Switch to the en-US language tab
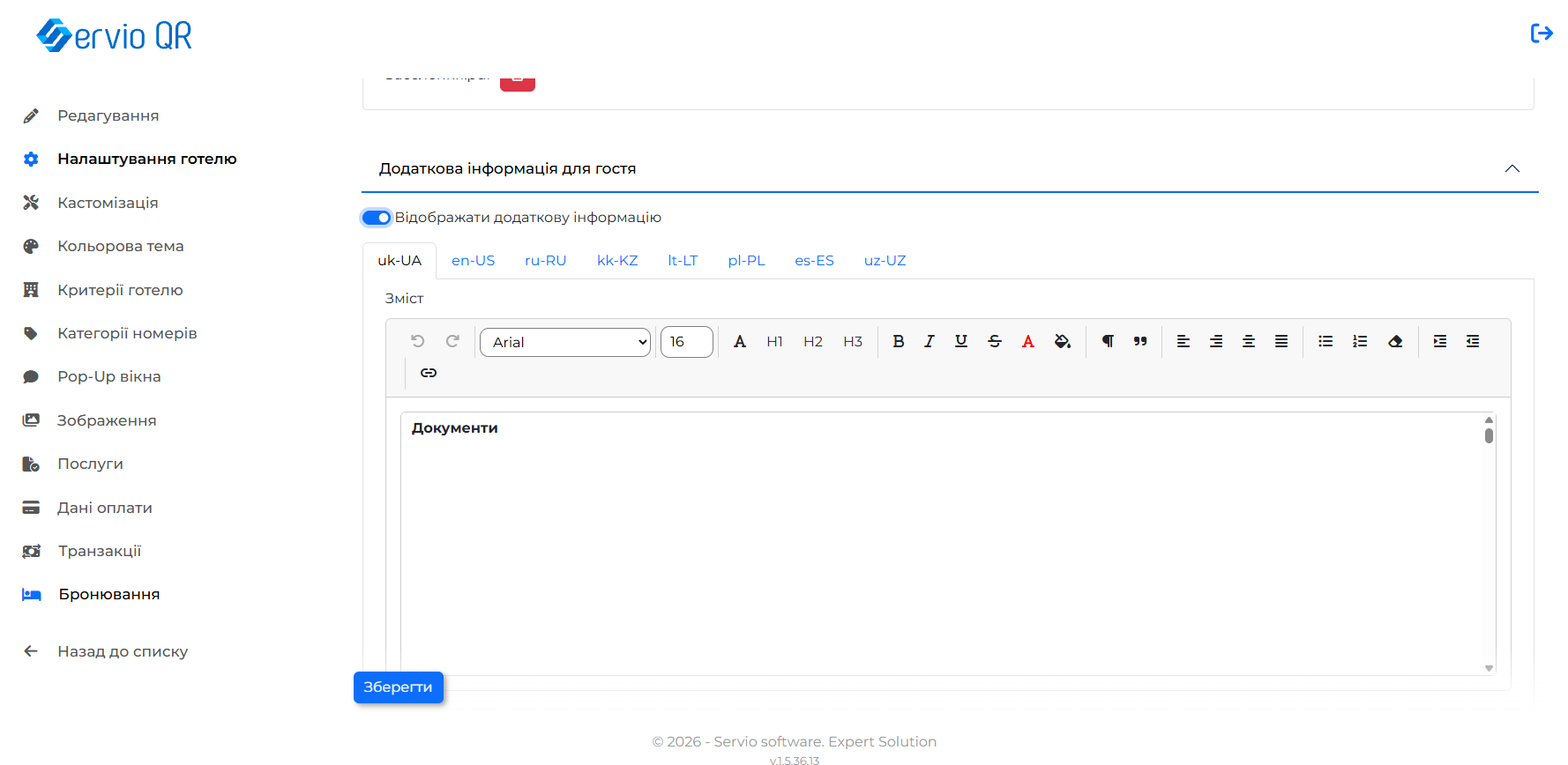The image size is (1568, 765). [x=474, y=261]
